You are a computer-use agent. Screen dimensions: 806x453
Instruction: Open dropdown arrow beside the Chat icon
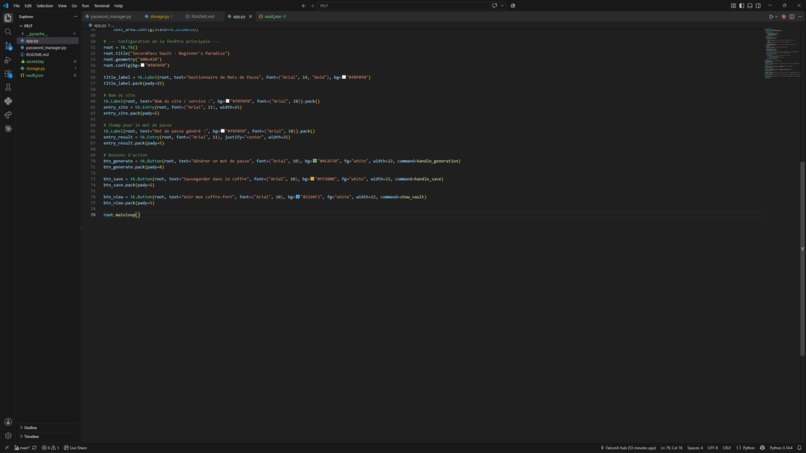click(x=502, y=6)
